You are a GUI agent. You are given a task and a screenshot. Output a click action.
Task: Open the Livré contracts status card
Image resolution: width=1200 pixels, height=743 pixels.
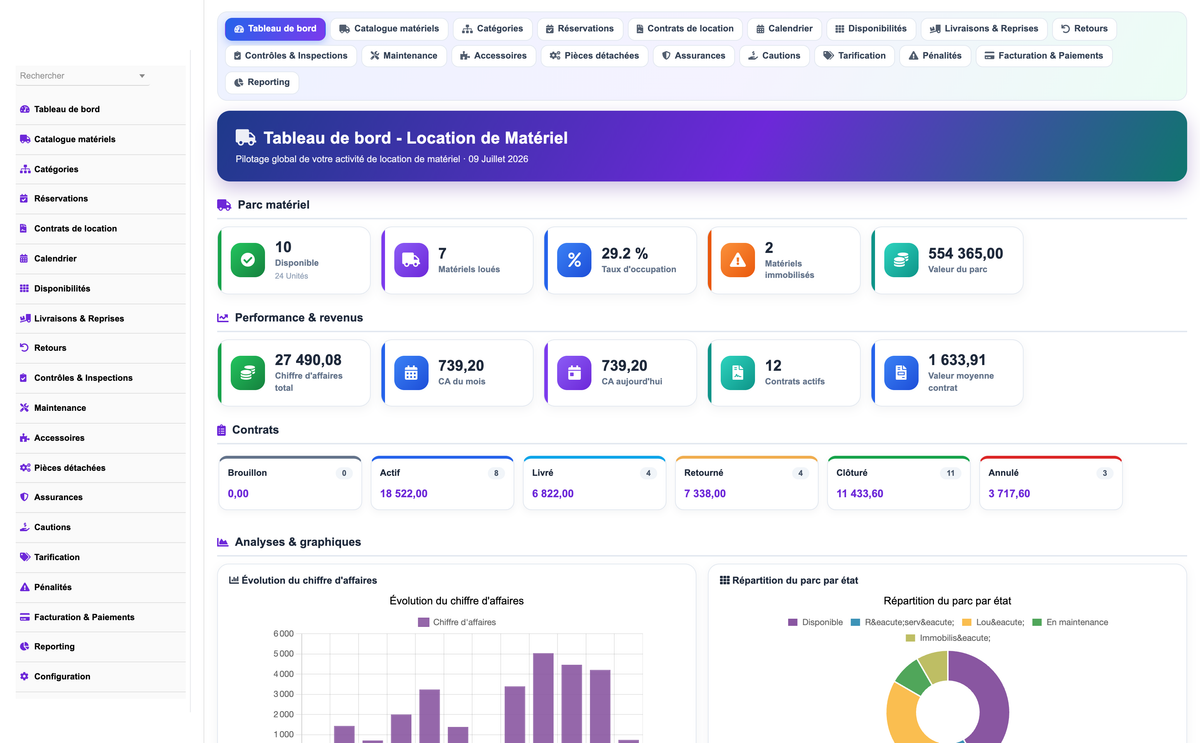[594, 483]
